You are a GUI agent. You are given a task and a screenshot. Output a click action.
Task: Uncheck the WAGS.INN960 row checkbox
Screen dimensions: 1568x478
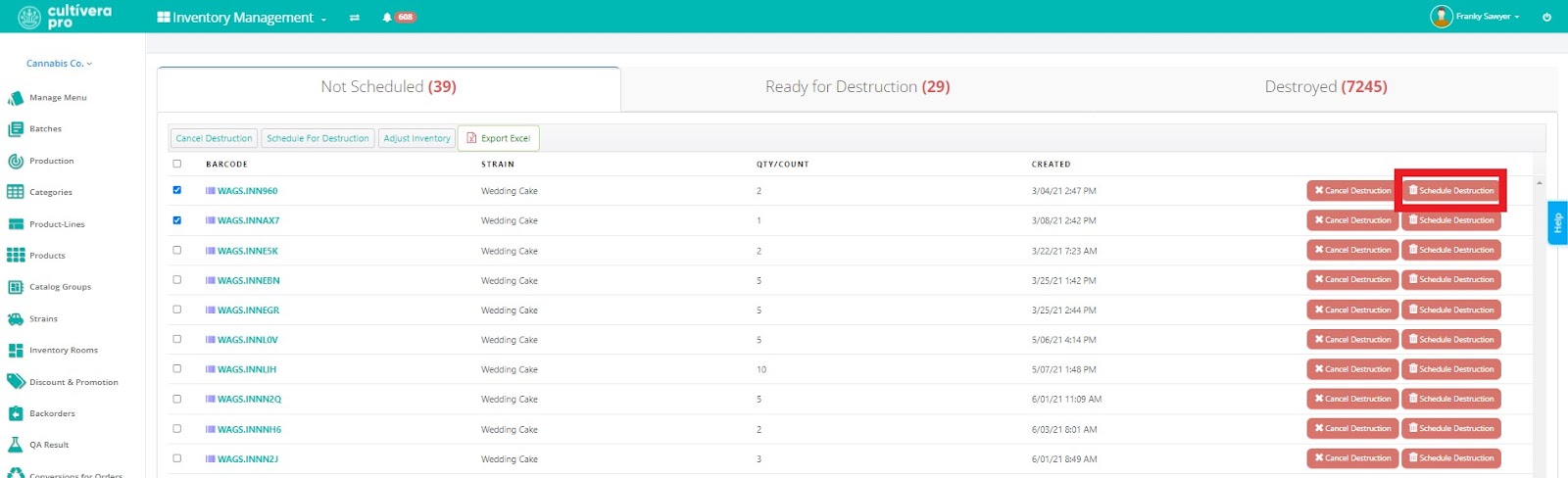[177, 190]
